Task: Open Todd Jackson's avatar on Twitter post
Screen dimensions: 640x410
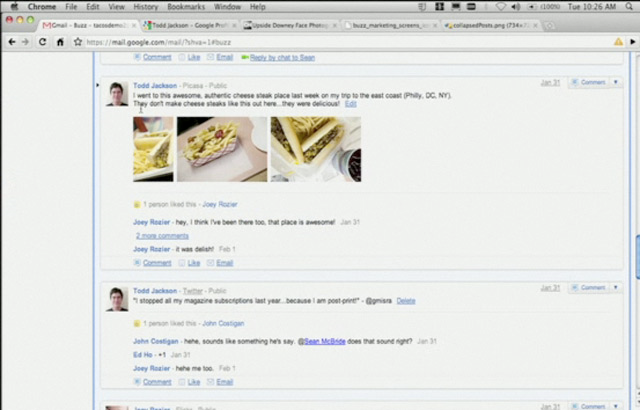Action: [117, 299]
